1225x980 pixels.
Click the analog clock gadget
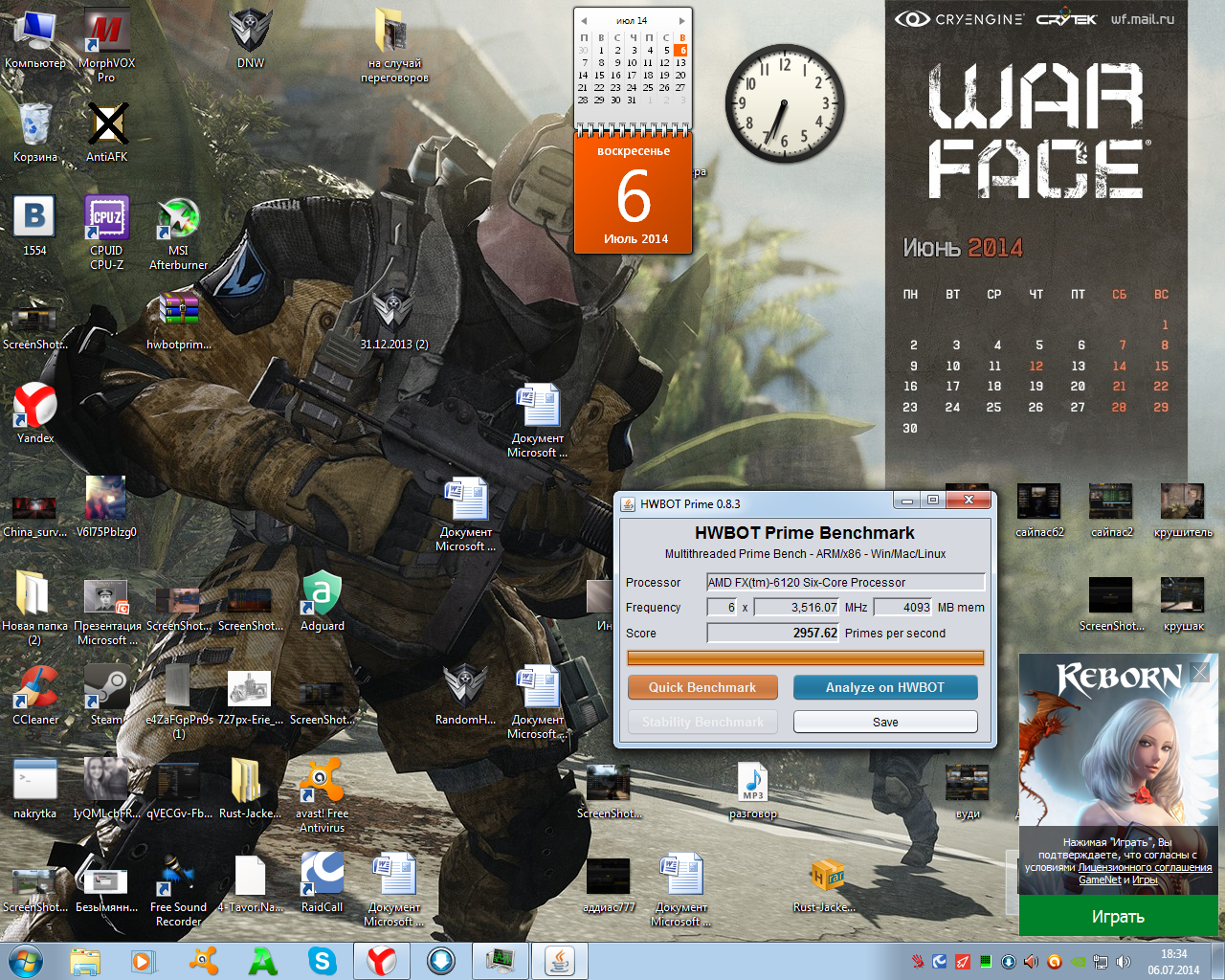[785, 102]
